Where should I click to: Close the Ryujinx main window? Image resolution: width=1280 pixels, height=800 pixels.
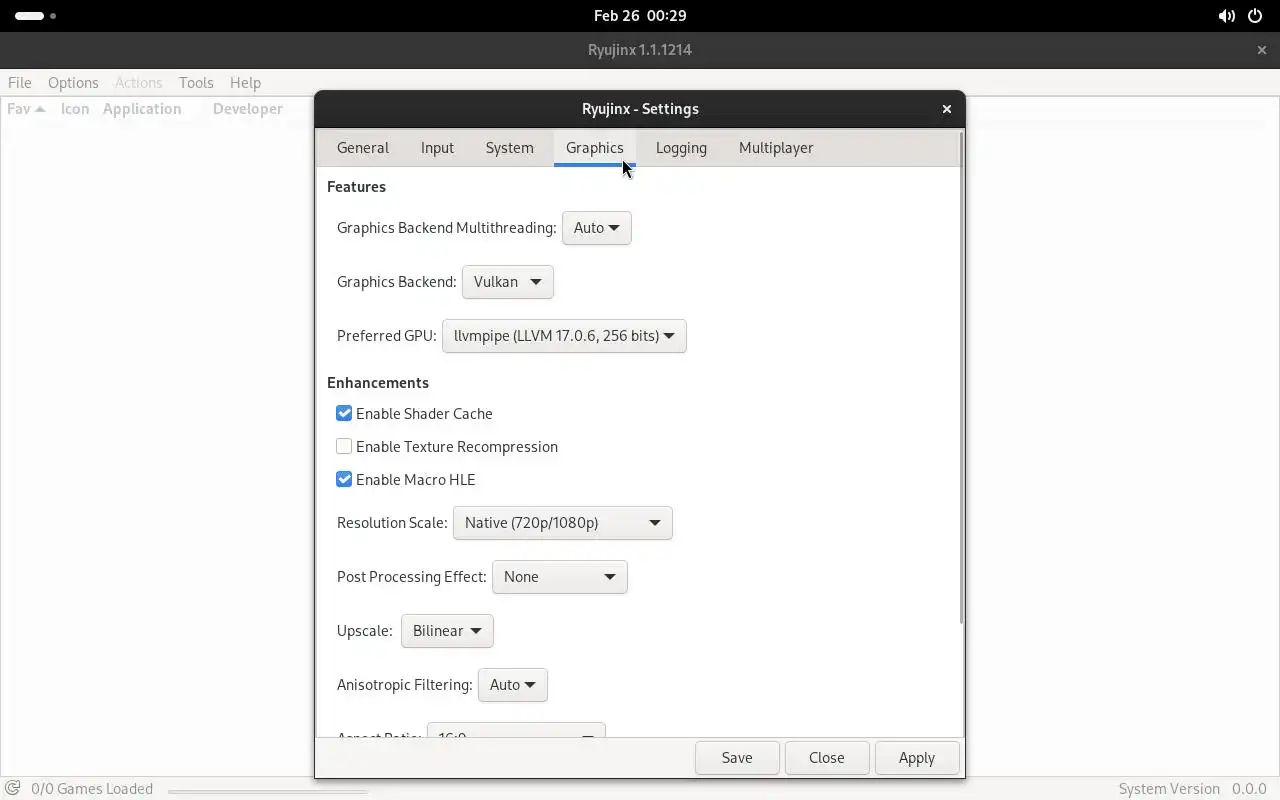pos(1261,50)
